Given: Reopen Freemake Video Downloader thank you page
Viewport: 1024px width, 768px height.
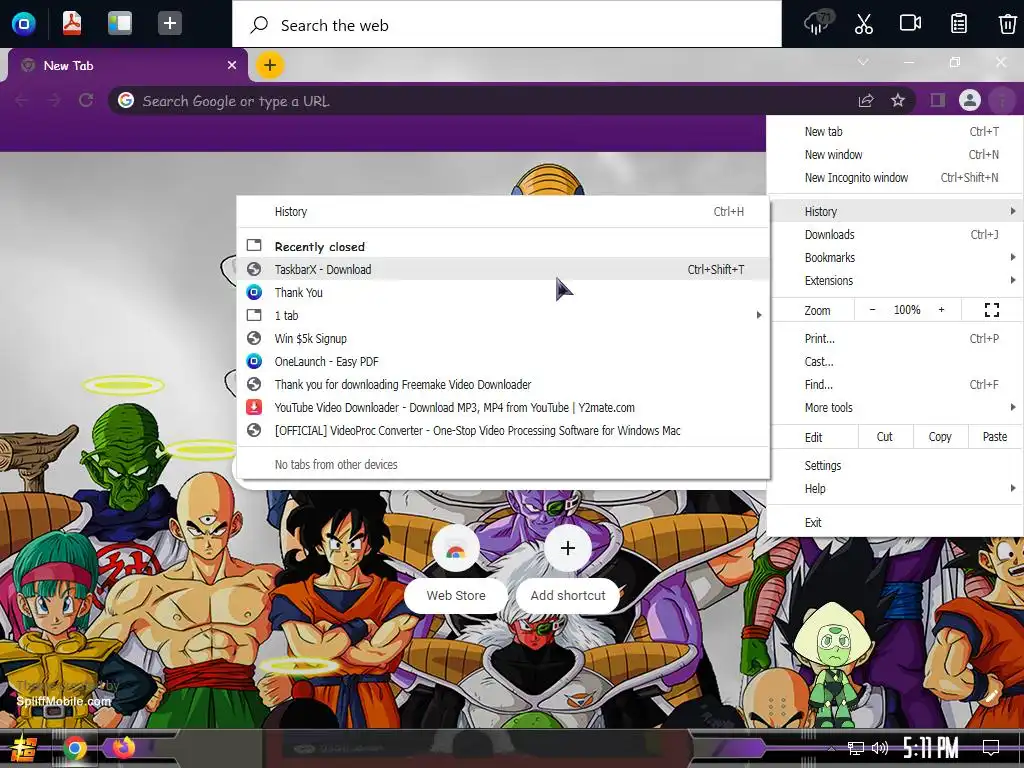Looking at the screenshot, I should click(x=503, y=384).
